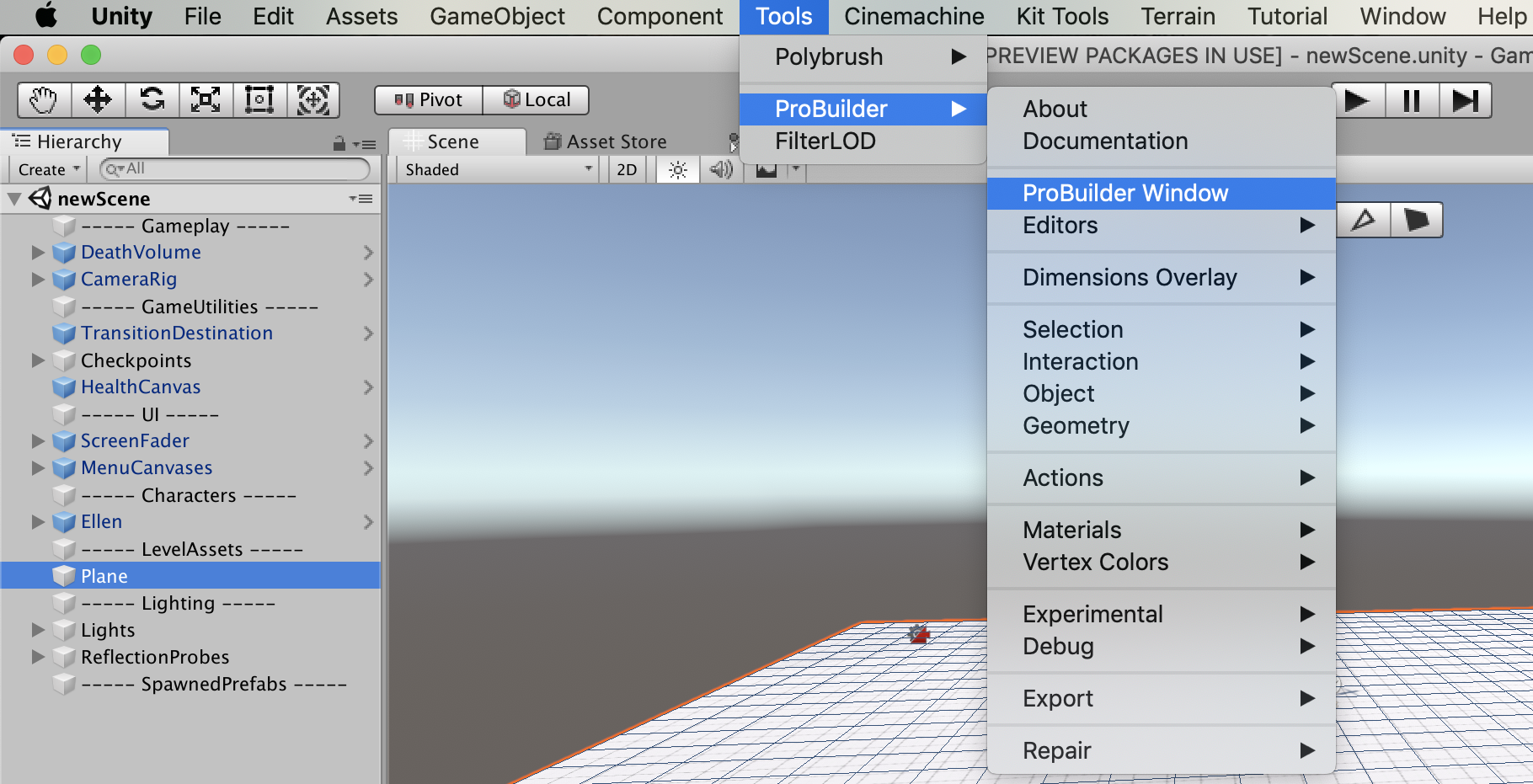Viewport: 1533px width, 784px height.
Task: Click the Pause button in the toolbar
Action: [x=1412, y=101]
